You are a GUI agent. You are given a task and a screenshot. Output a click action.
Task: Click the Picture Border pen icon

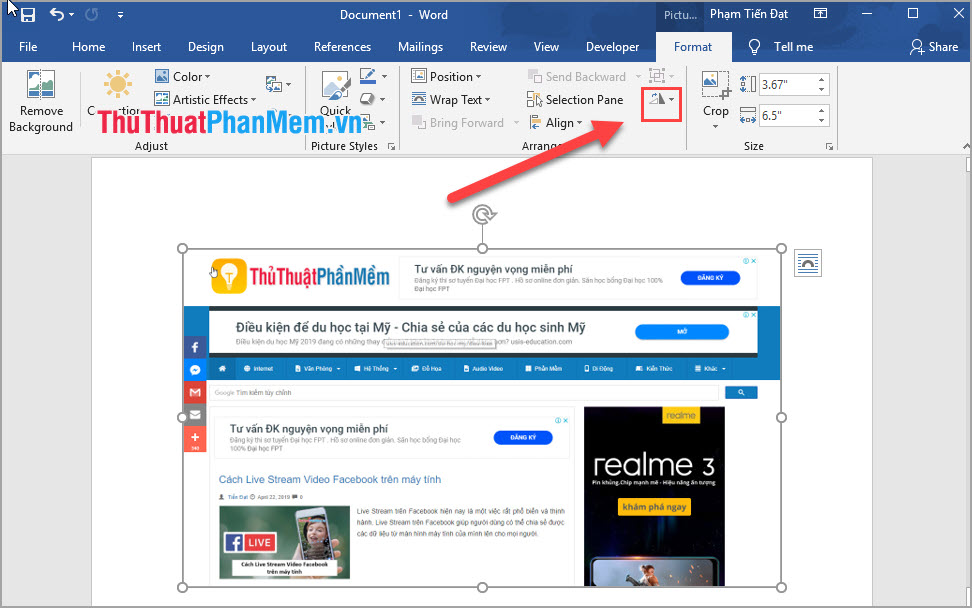point(368,76)
